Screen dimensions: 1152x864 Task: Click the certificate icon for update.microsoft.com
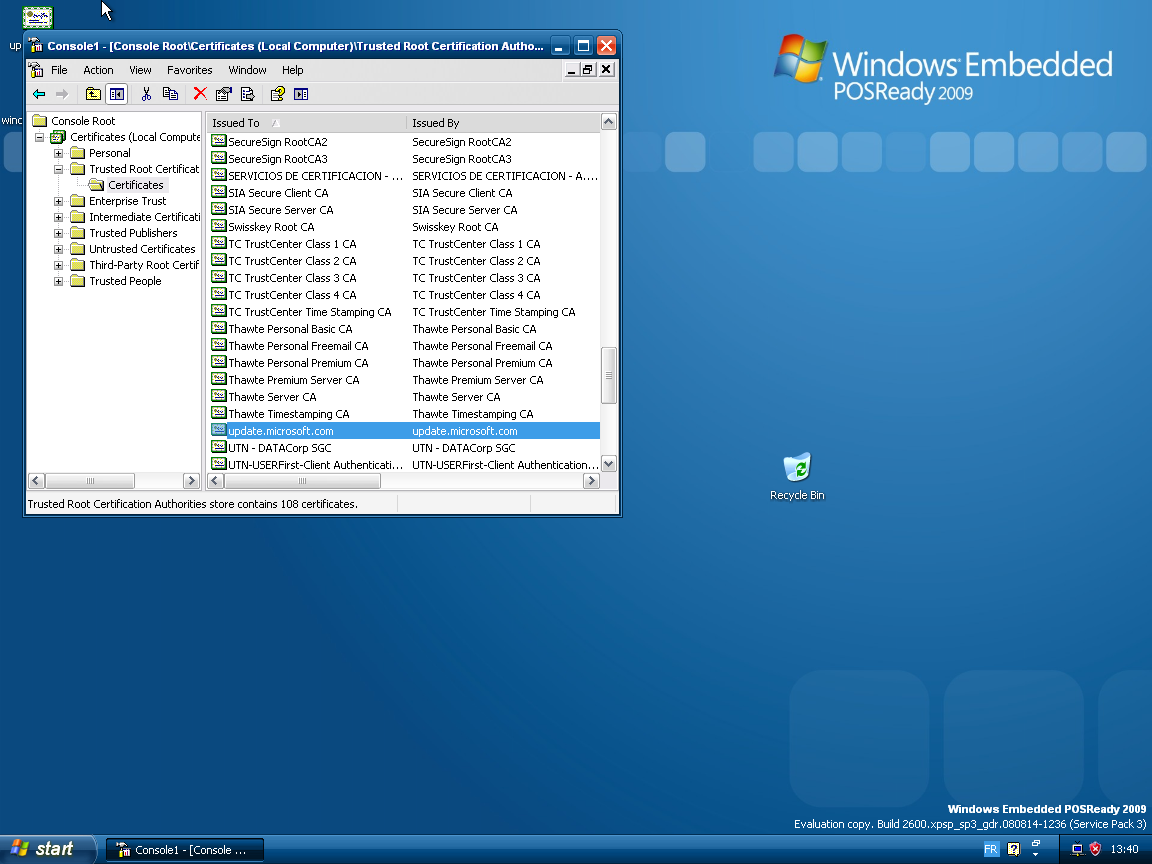[218, 431]
